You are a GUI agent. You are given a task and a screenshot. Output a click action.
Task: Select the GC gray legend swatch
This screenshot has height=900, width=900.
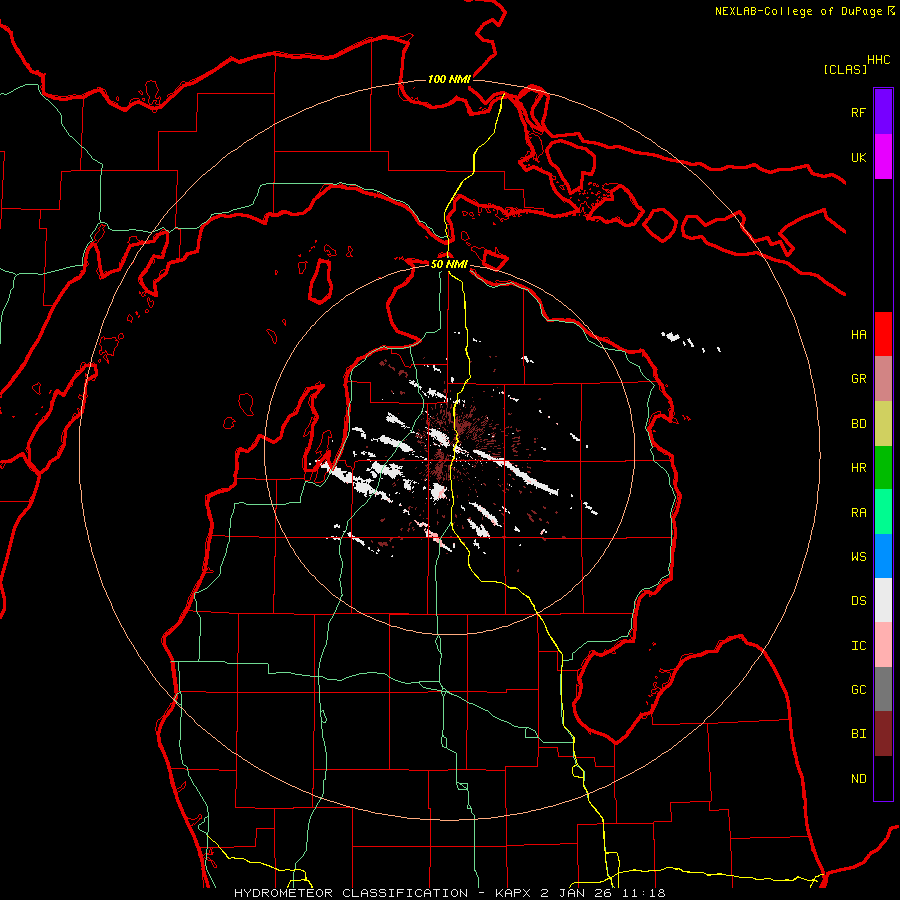coord(883,689)
